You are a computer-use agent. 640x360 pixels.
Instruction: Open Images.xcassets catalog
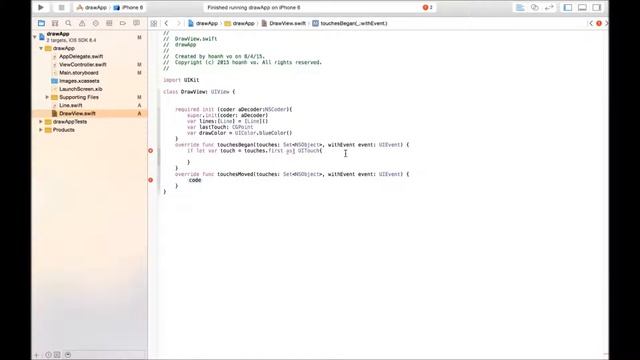pos(79,81)
